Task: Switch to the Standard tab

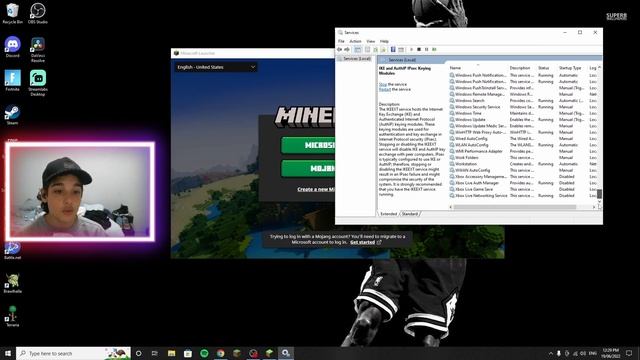Action: click(410, 214)
